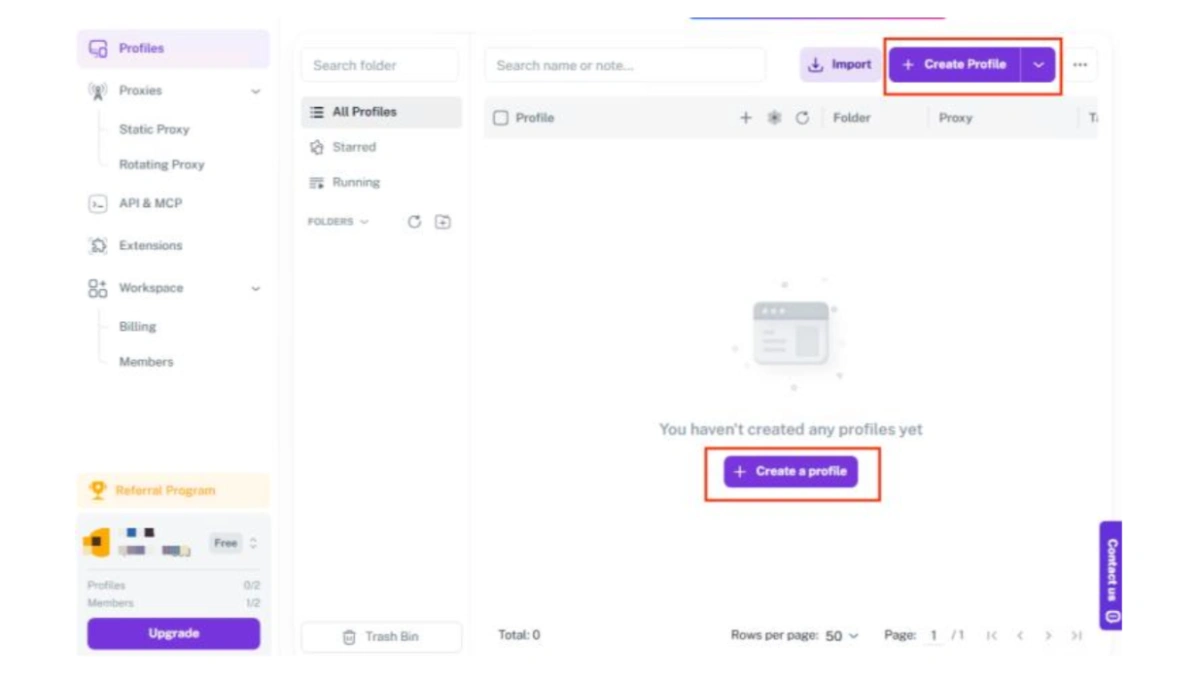
Task: Expand the Create Profile dropdown arrow
Action: click(1038, 65)
